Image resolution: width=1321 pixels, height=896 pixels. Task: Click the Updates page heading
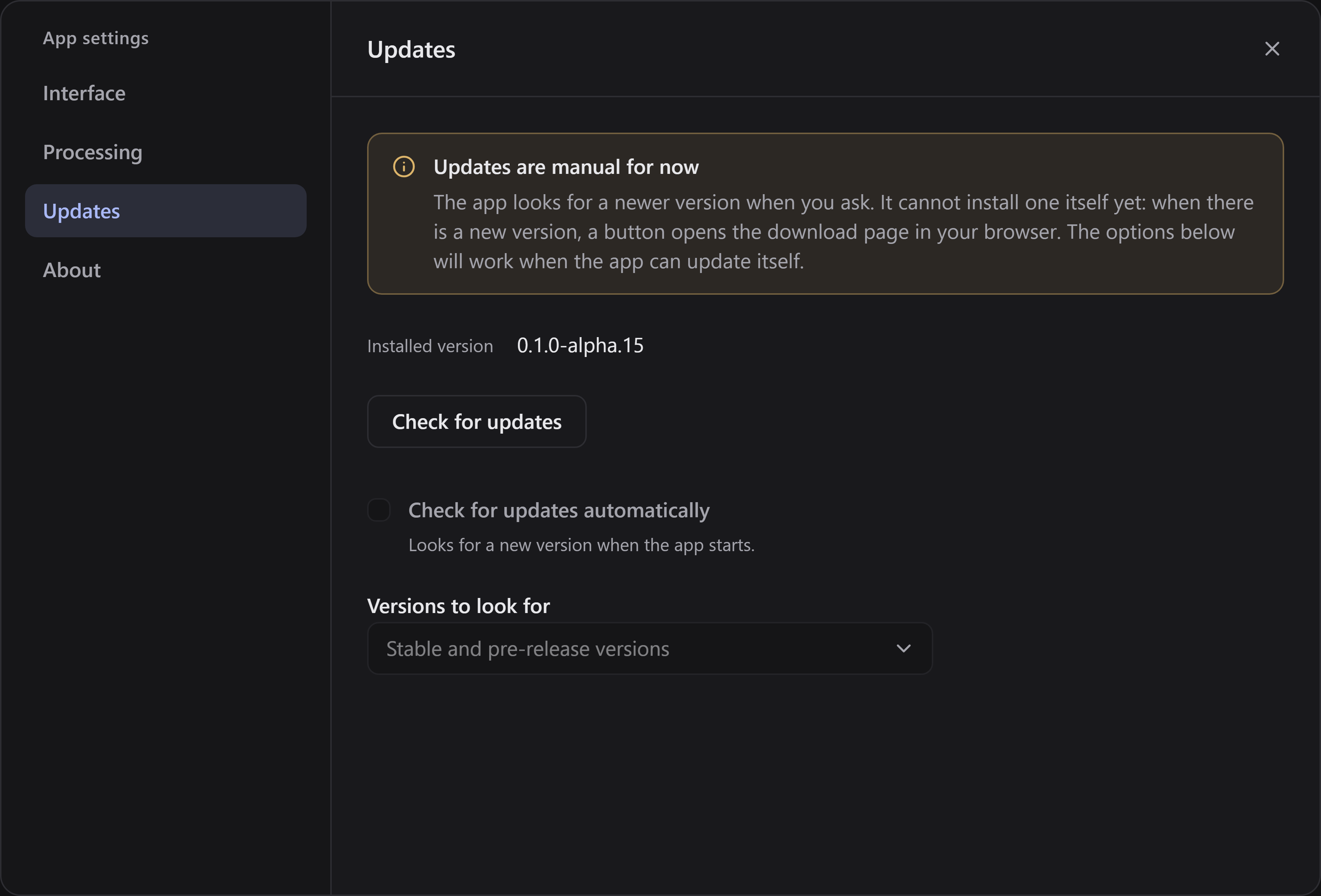[411, 50]
